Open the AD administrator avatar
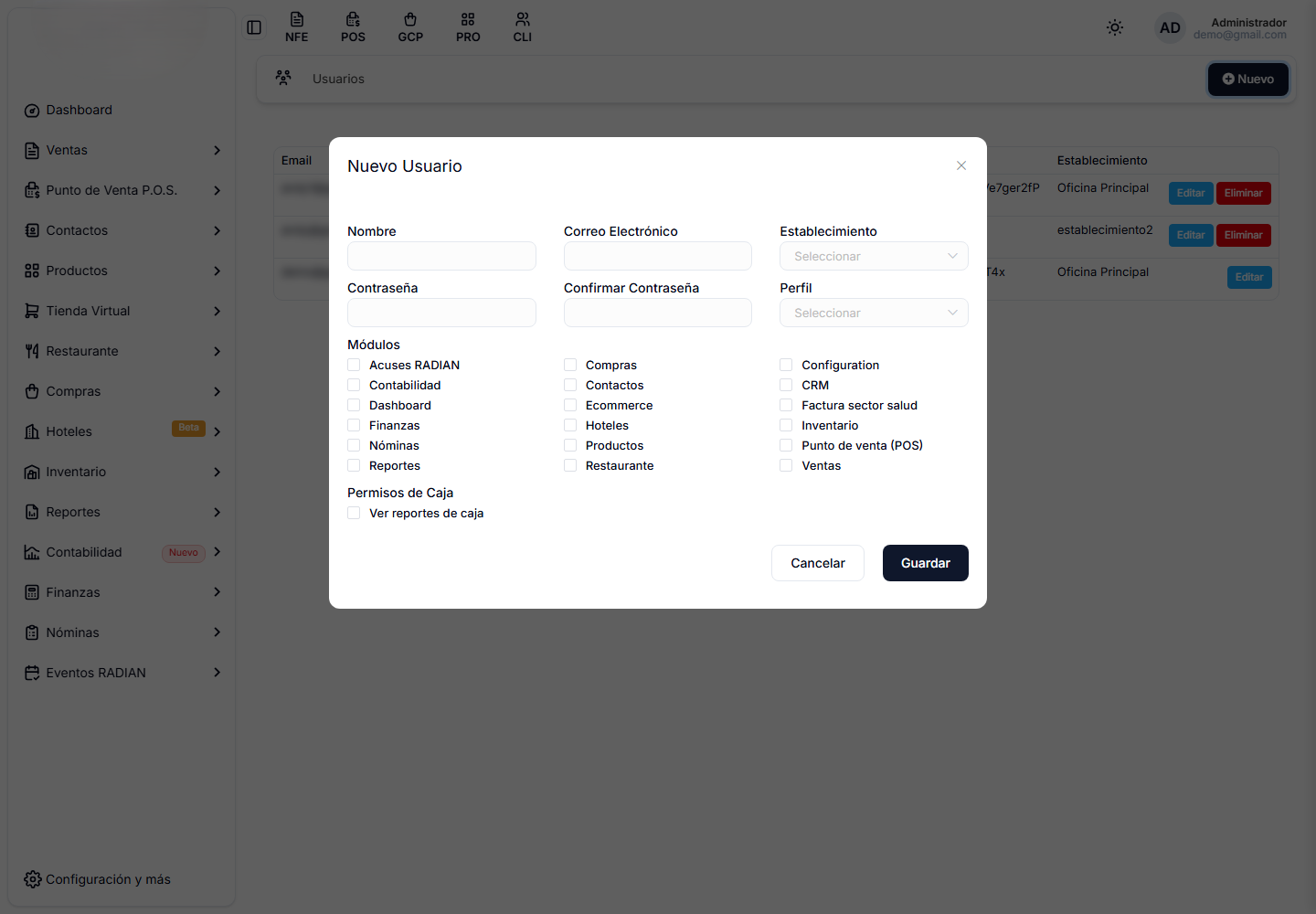1316x914 pixels. [x=1170, y=27]
